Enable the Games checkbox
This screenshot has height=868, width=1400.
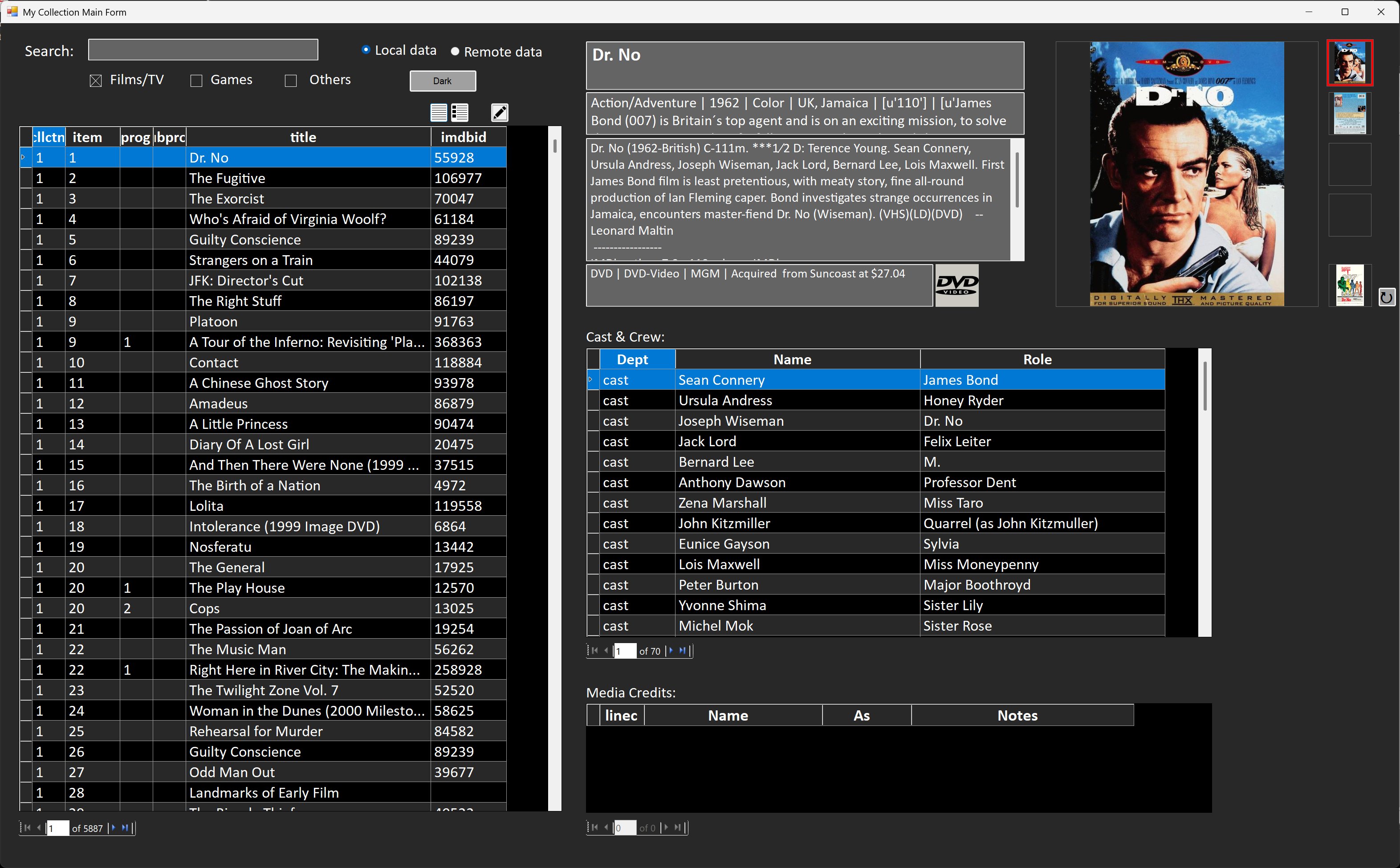coord(196,81)
